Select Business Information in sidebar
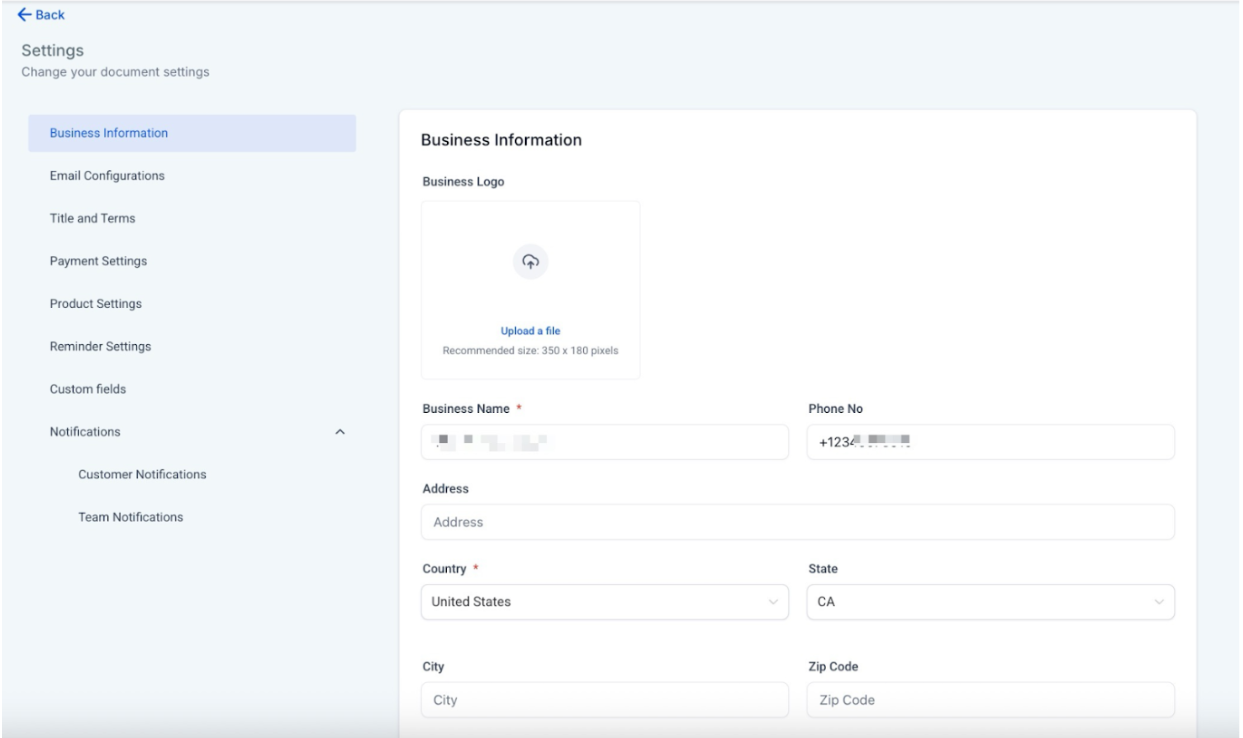Viewport: 1243px width, 738px height. (109, 133)
